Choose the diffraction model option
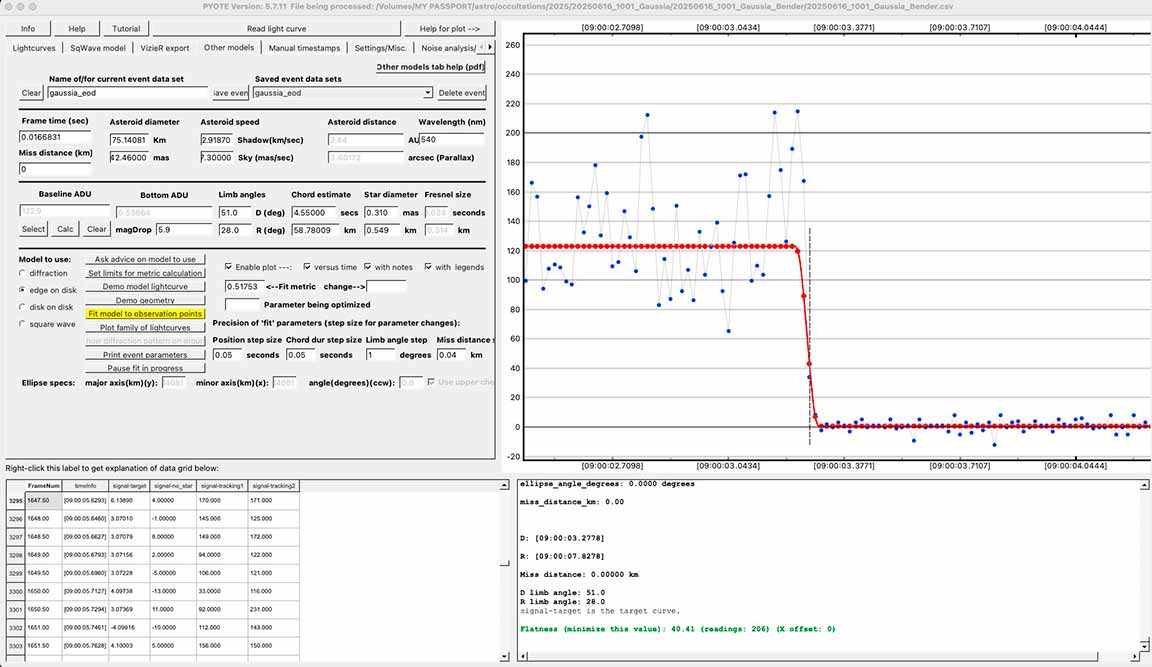The height and width of the screenshot is (667, 1152). coord(24,272)
